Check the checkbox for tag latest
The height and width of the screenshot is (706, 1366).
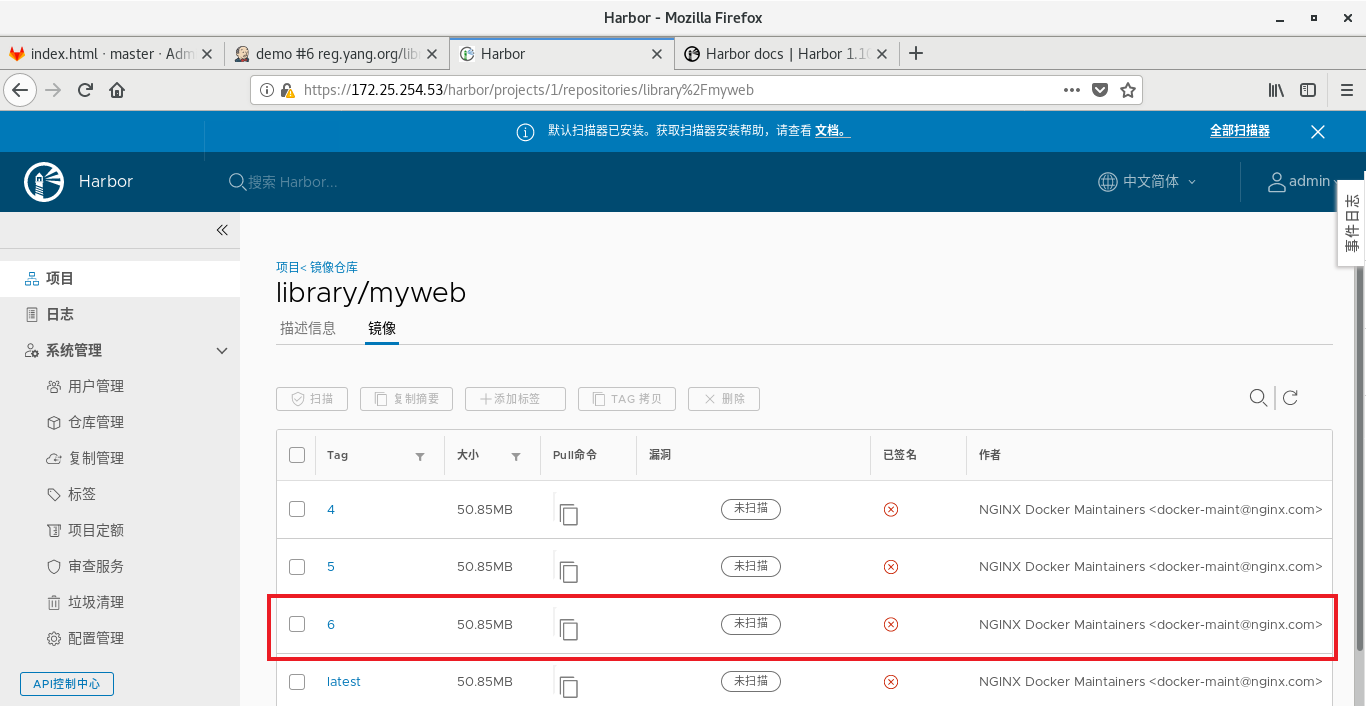pyautogui.click(x=297, y=681)
